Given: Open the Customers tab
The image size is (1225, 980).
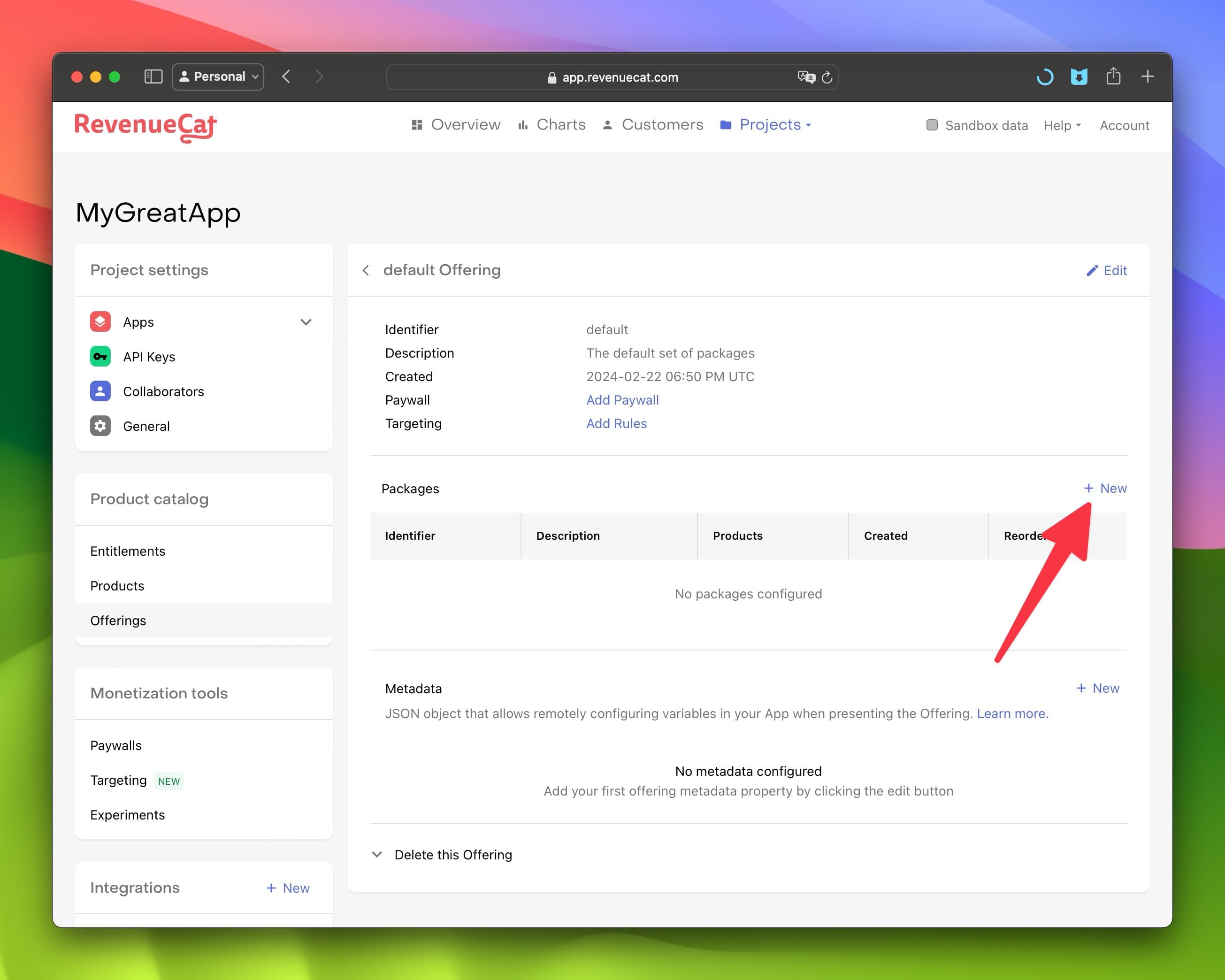Looking at the screenshot, I should (x=653, y=124).
